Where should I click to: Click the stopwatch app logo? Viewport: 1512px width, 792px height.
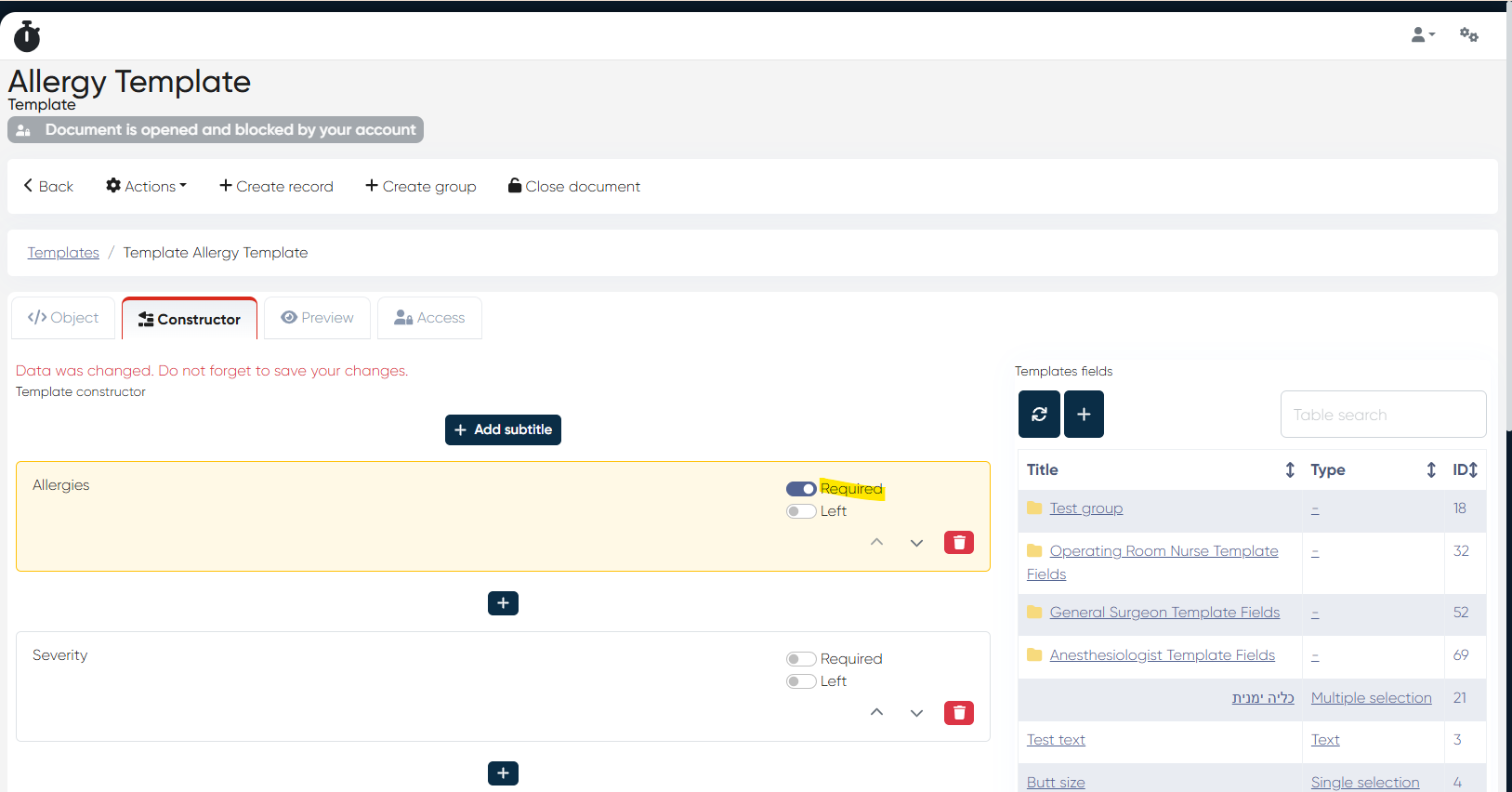(27, 36)
